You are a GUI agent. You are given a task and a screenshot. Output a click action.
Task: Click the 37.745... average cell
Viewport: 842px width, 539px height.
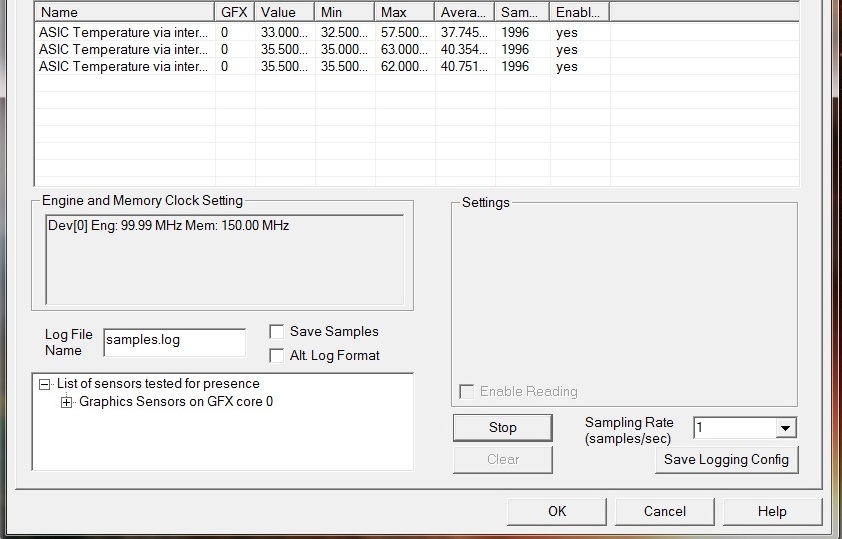point(464,32)
